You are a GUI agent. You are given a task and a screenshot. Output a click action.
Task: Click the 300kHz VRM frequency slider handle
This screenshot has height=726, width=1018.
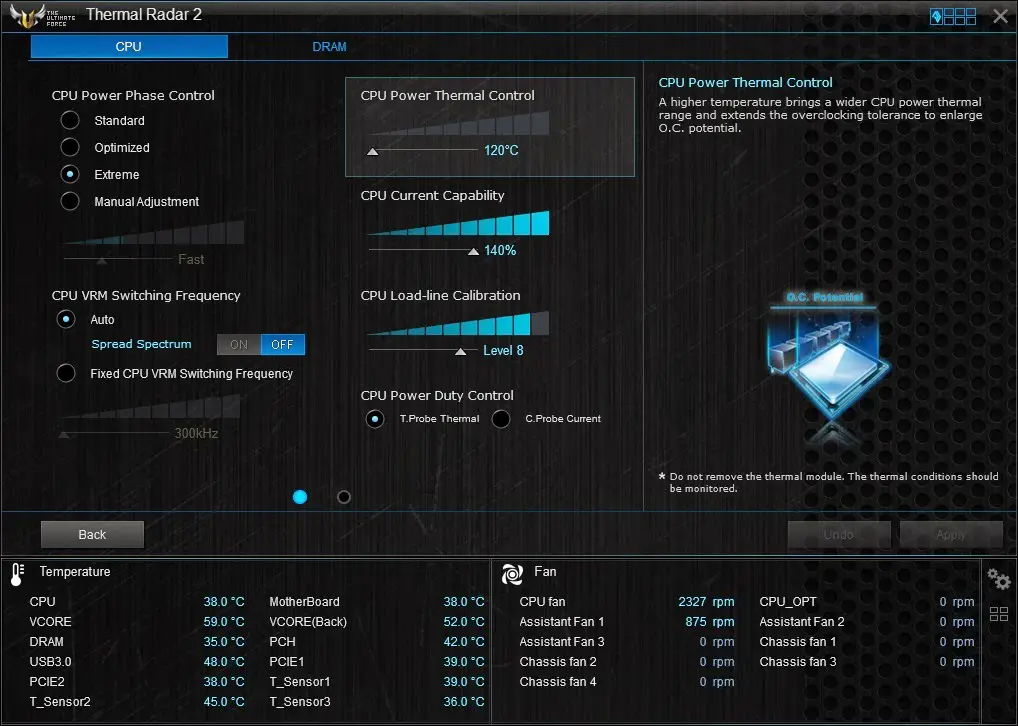click(64, 434)
